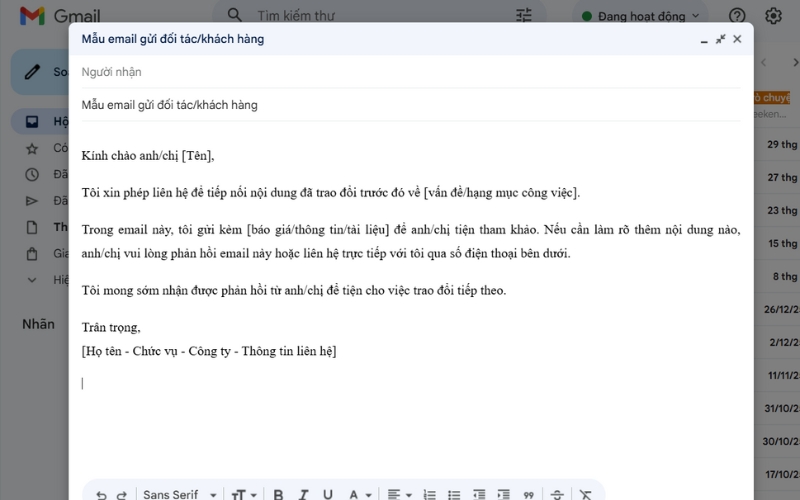Screen dimensions: 800x500
Task: Toggle strikethrough formatting
Action: point(557,494)
